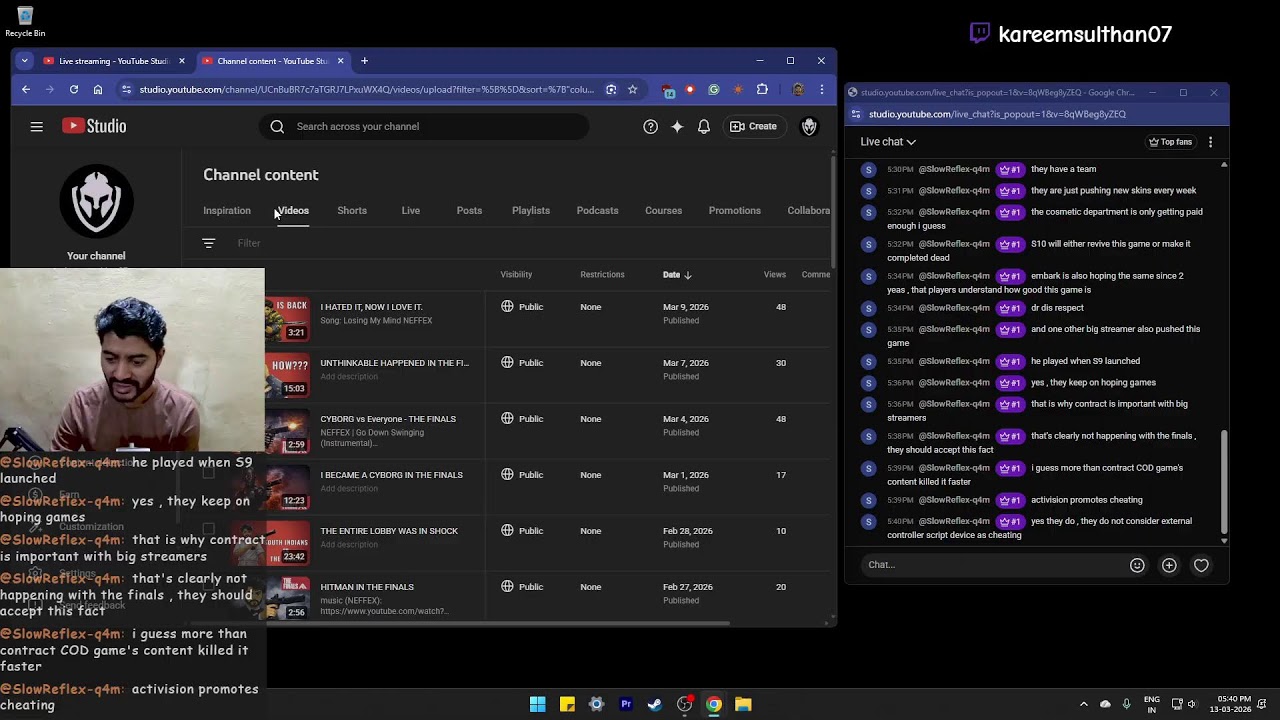
Task: Click the Chrome home button
Action: [x=98, y=89]
